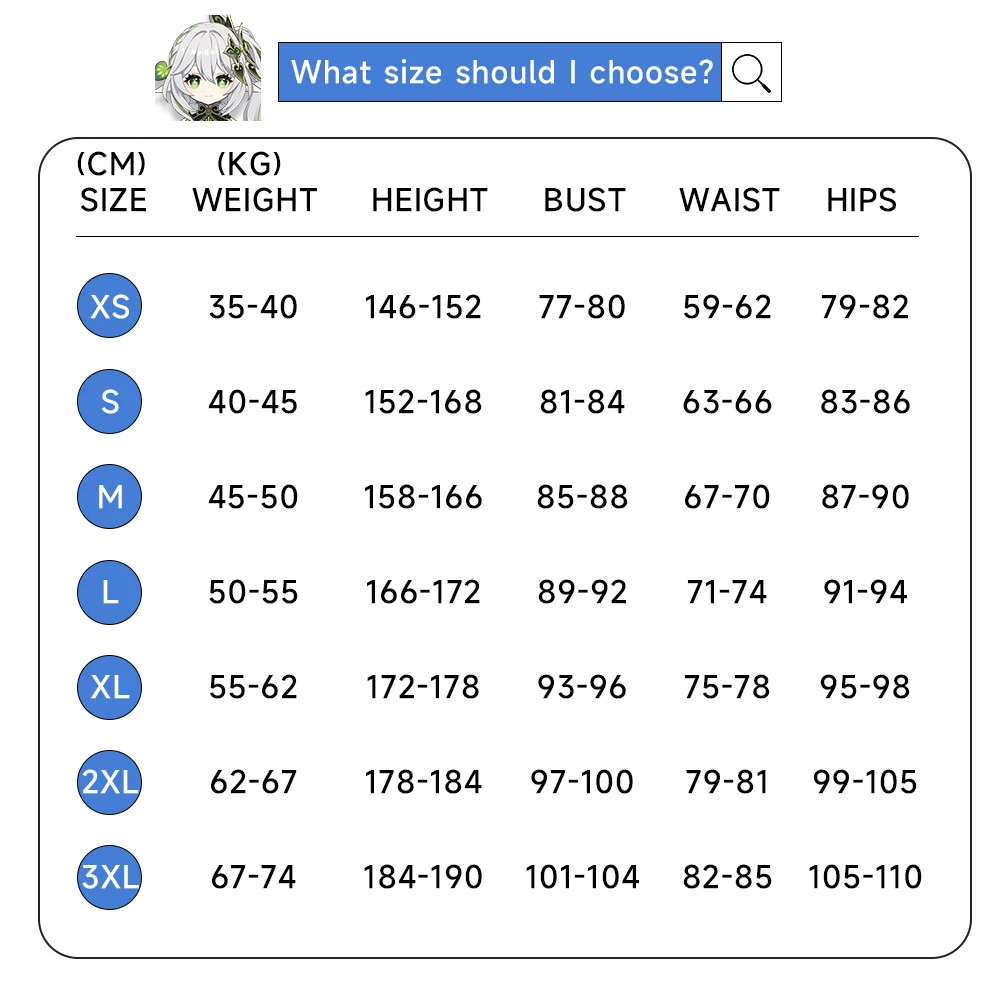Click the SIZE column header
This screenshot has width=1000, height=1000.
click(x=113, y=200)
